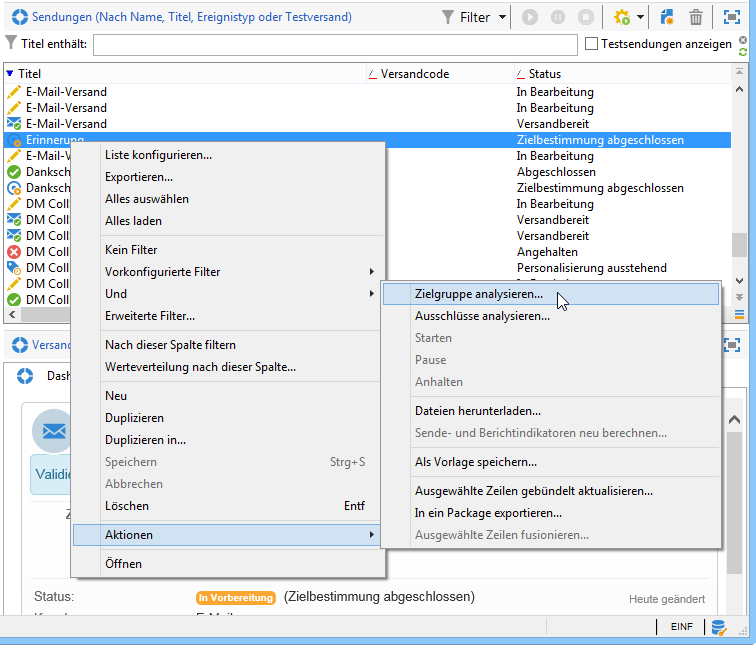Click the Actions gear icon
Viewport: 756px width, 672px height.
coord(621,17)
